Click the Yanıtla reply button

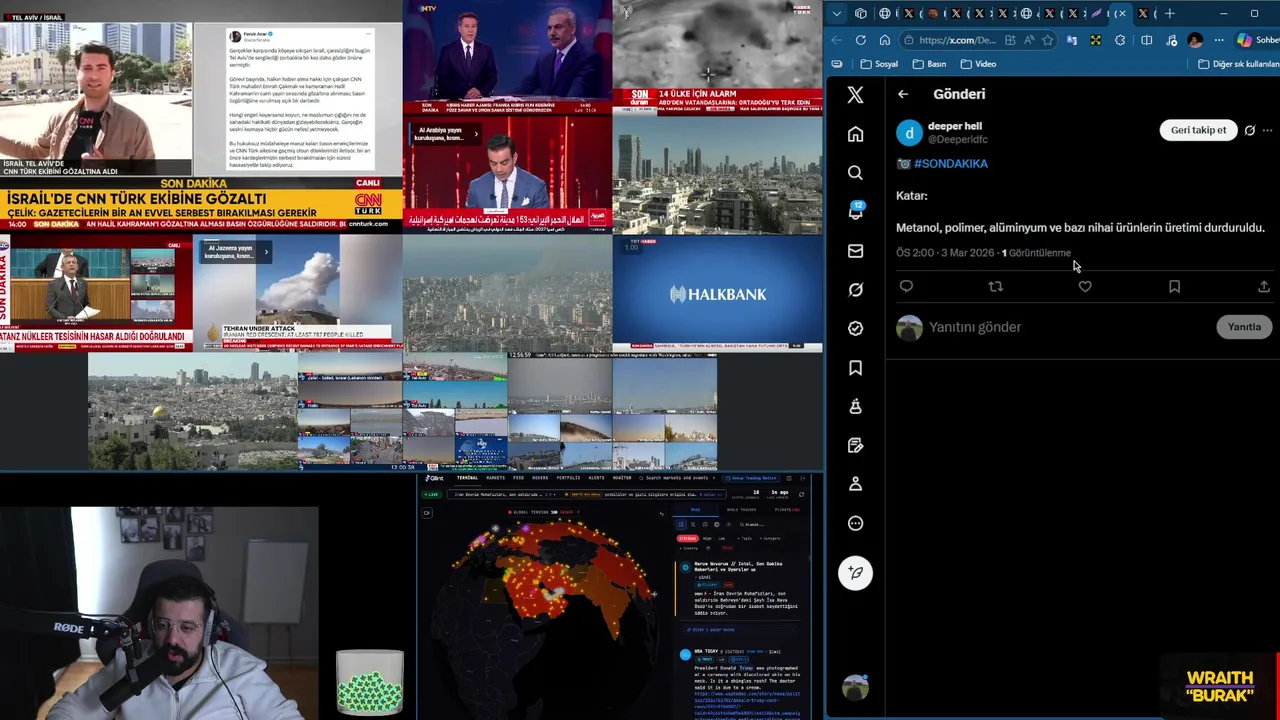click(x=1244, y=327)
